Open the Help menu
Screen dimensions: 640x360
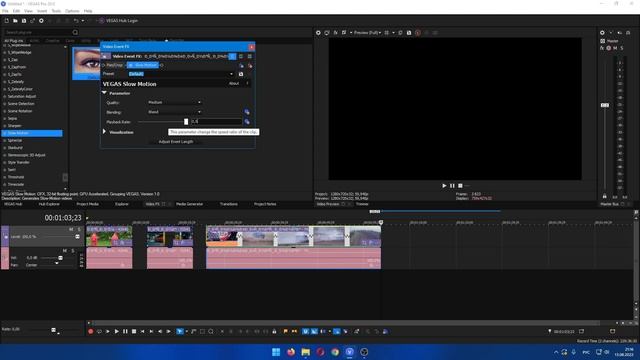[x=88, y=11]
